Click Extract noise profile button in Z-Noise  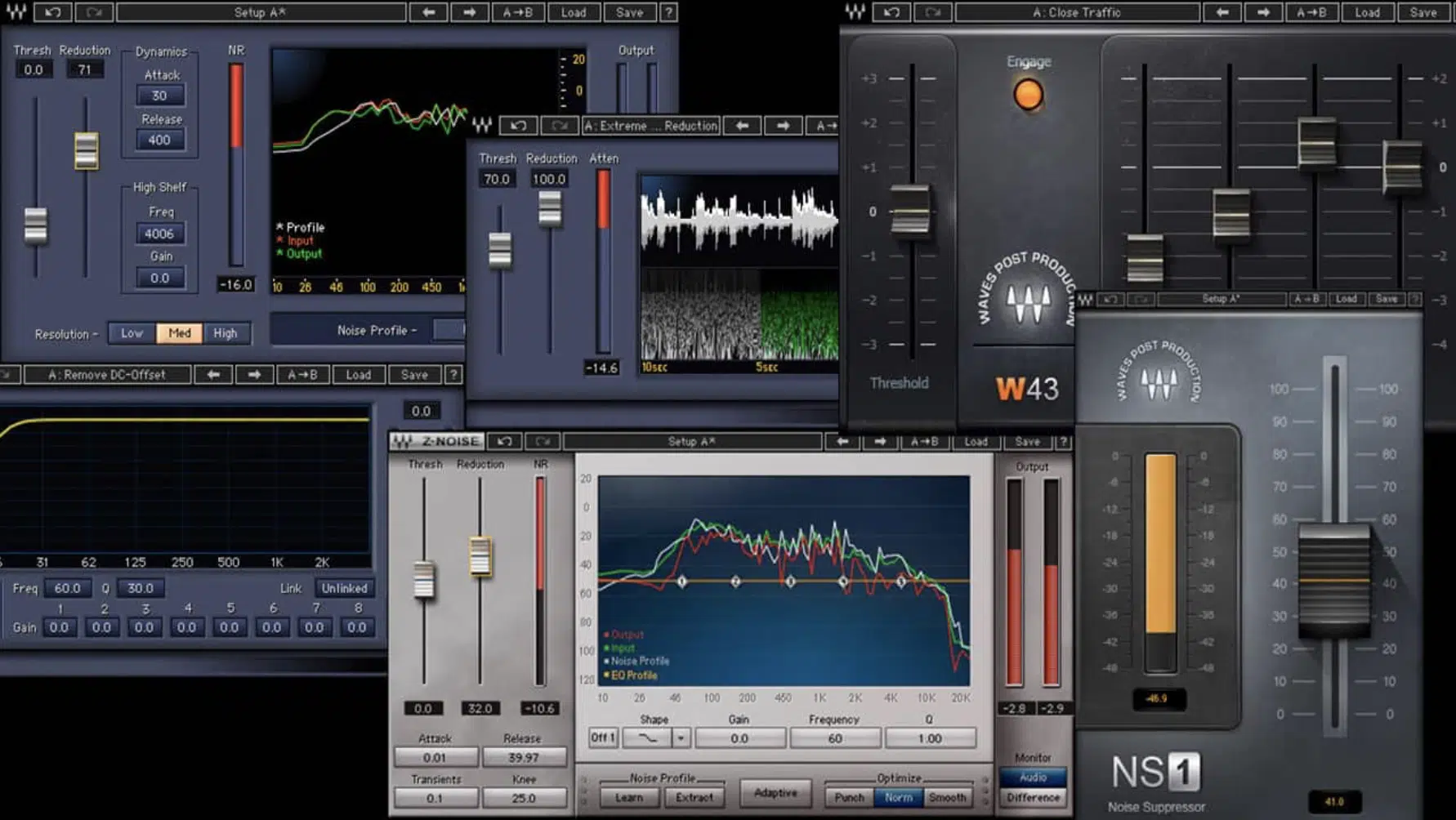click(x=695, y=797)
